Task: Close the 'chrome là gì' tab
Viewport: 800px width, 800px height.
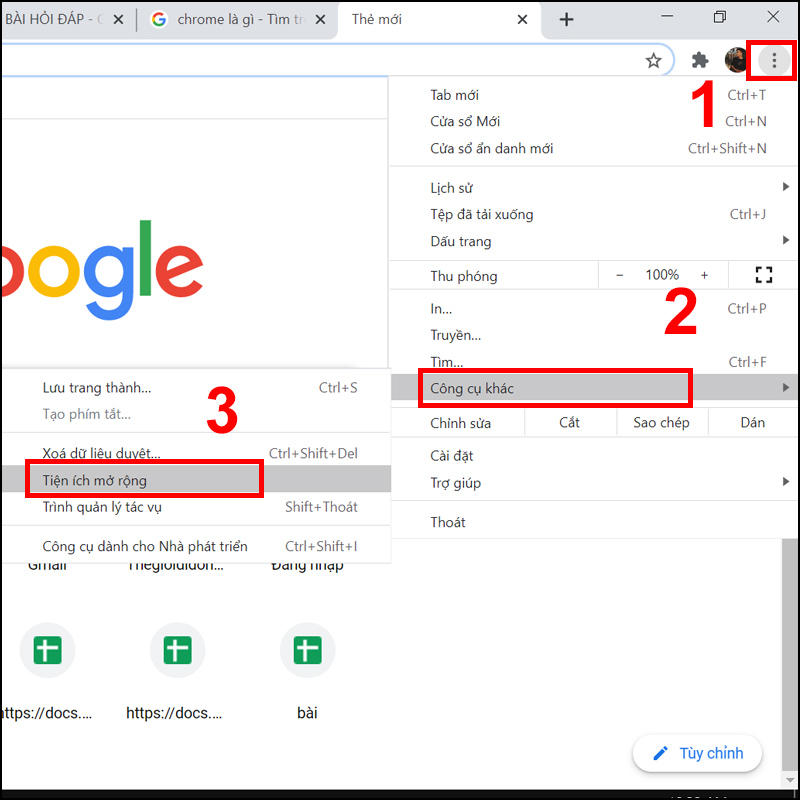Action: (x=320, y=19)
